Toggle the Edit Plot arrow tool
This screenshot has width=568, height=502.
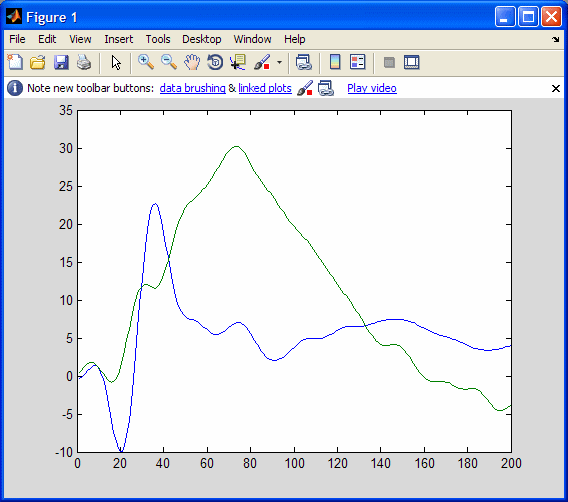click(x=116, y=62)
